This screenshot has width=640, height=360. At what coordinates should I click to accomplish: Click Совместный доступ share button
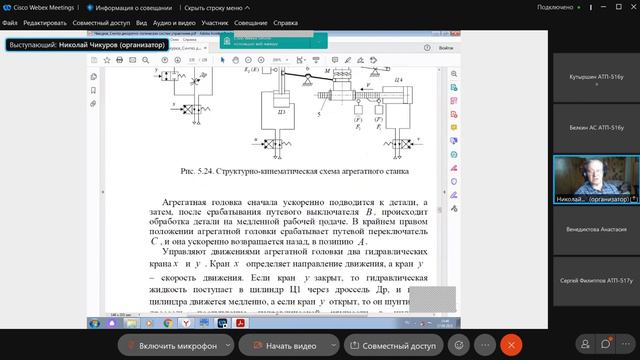(x=393, y=346)
